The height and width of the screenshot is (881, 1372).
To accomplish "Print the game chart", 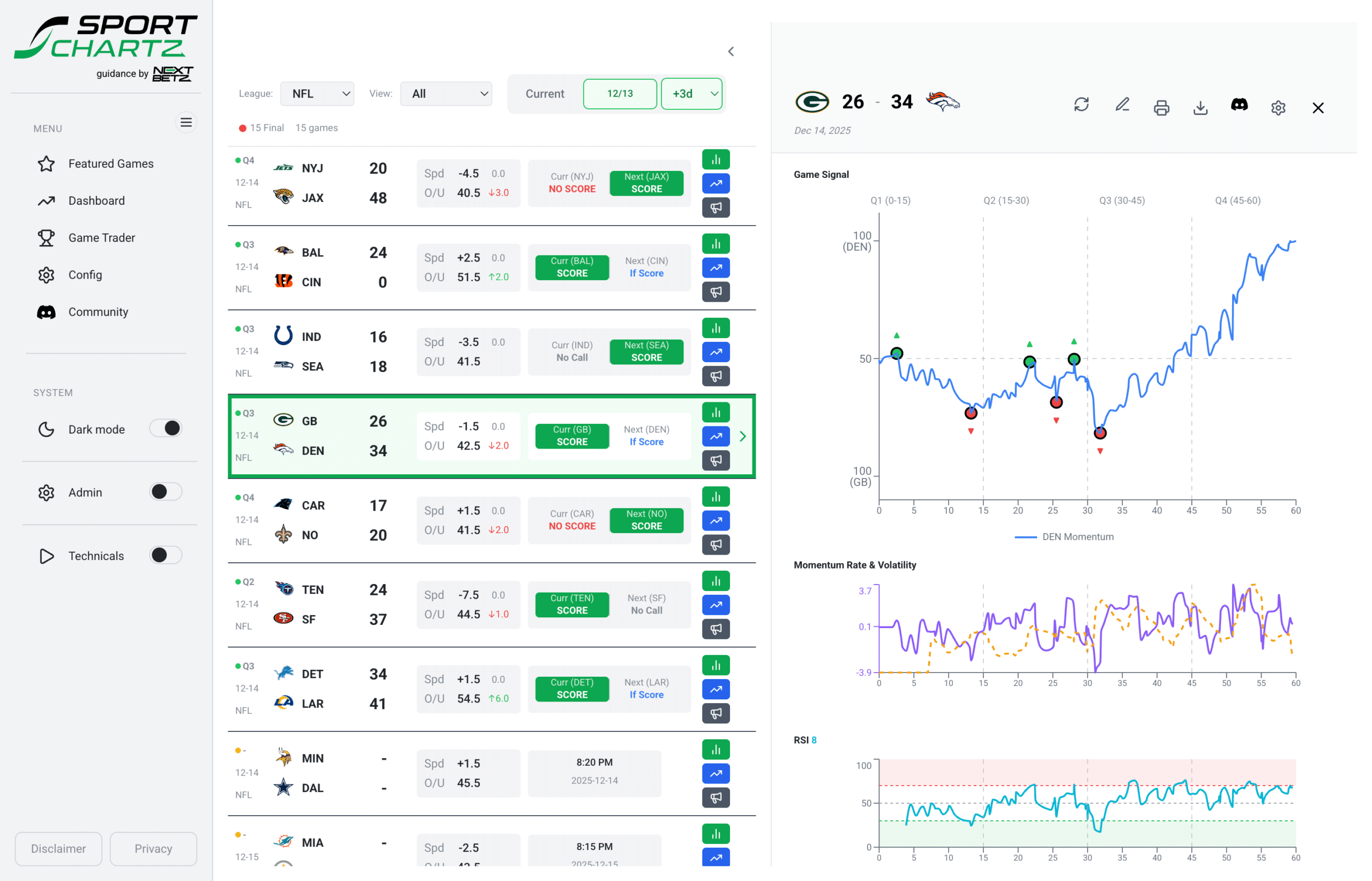I will point(1161,108).
